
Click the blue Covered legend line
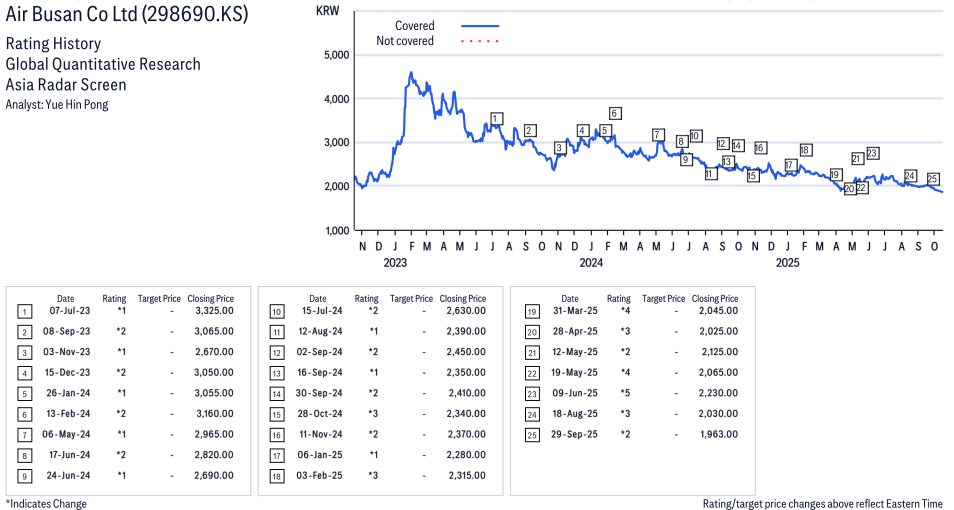click(x=479, y=25)
